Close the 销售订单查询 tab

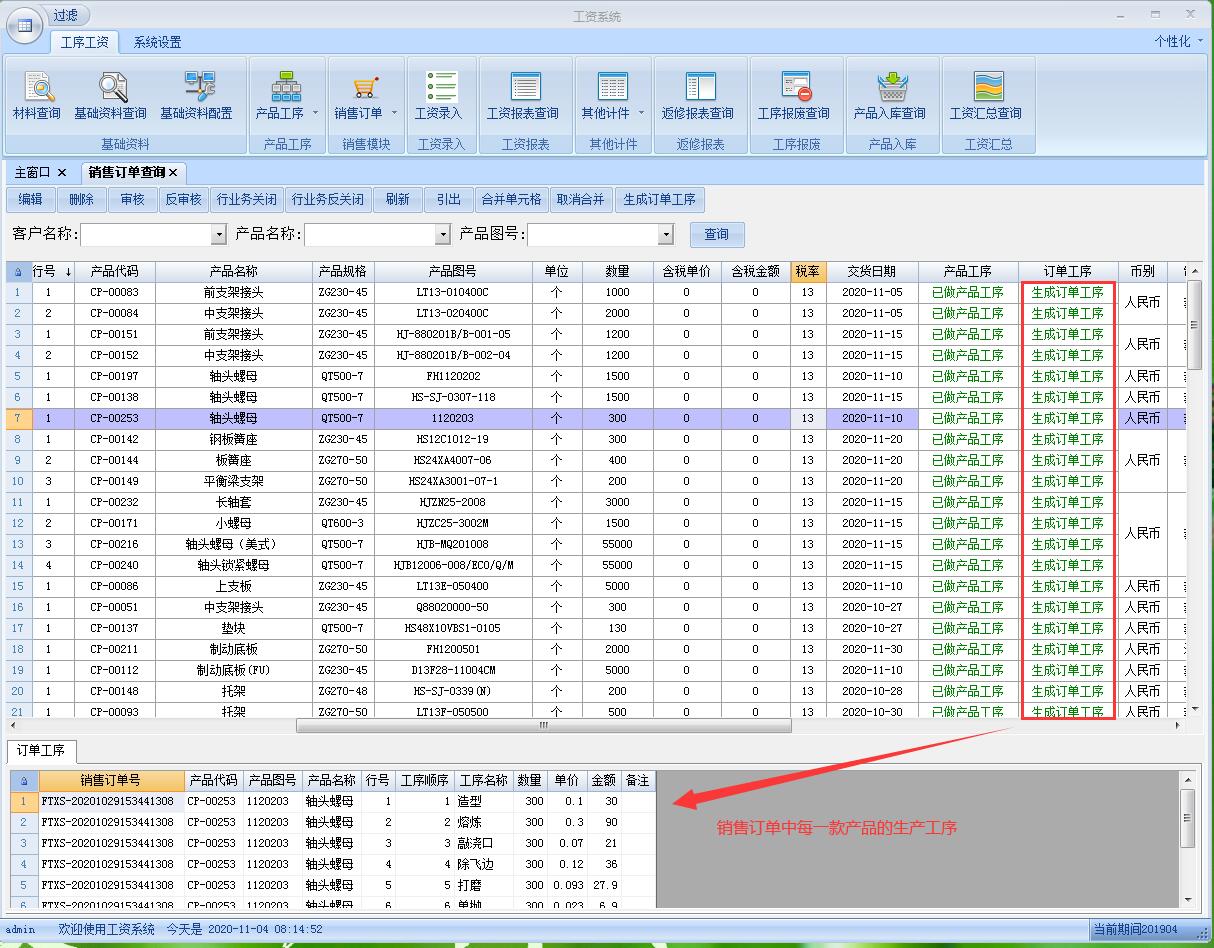pos(173,173)
